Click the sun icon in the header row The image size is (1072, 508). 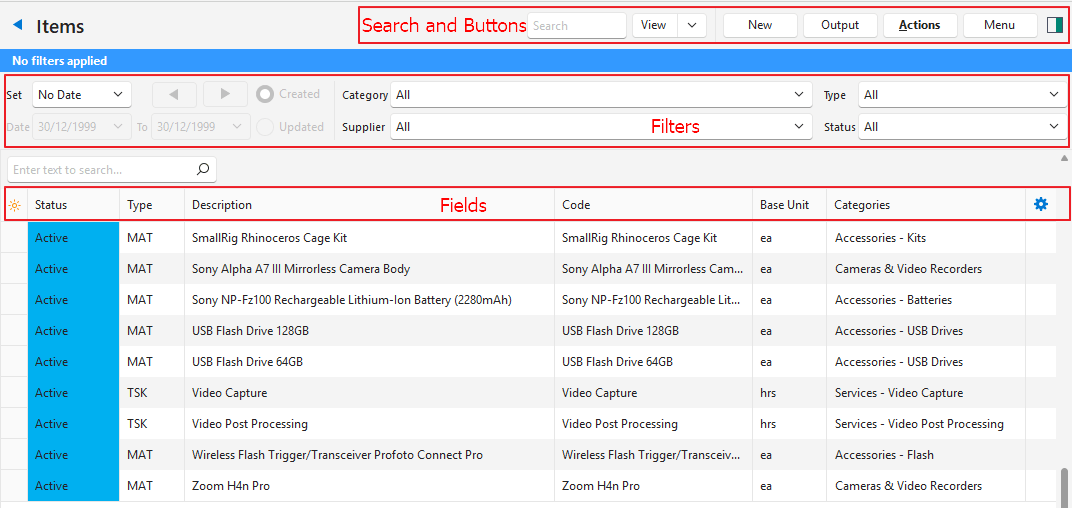14,204
